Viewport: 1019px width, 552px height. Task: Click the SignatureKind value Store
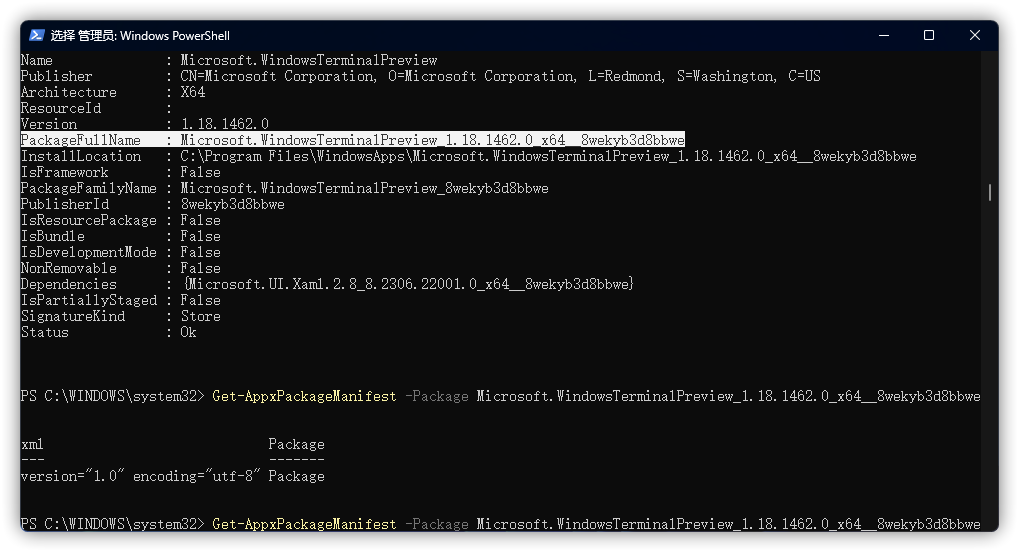(200, 316)
